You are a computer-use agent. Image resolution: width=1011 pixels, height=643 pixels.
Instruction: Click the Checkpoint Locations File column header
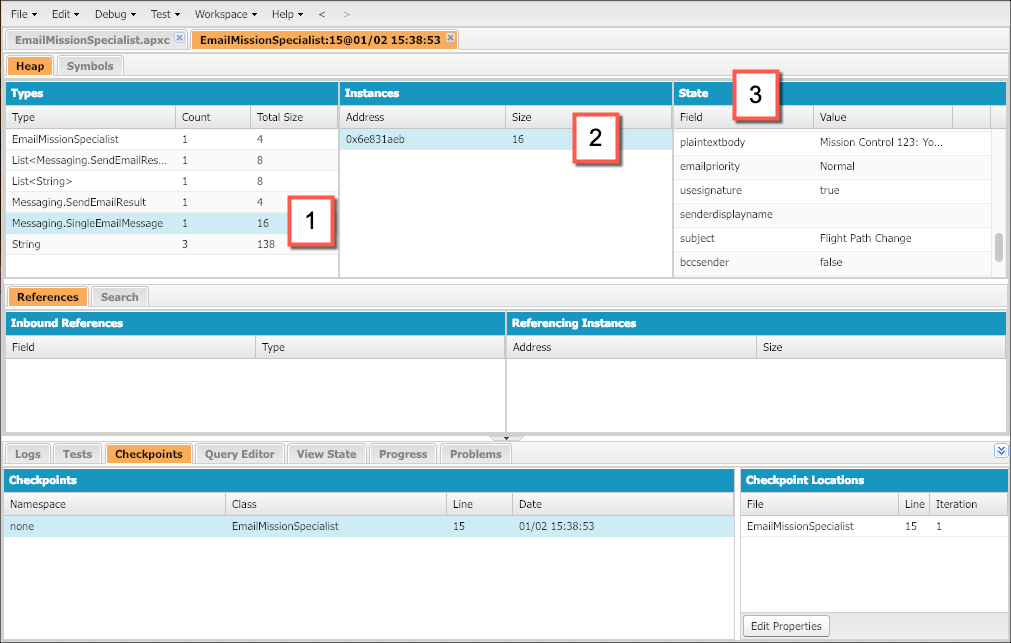click(x=820, y=504)
